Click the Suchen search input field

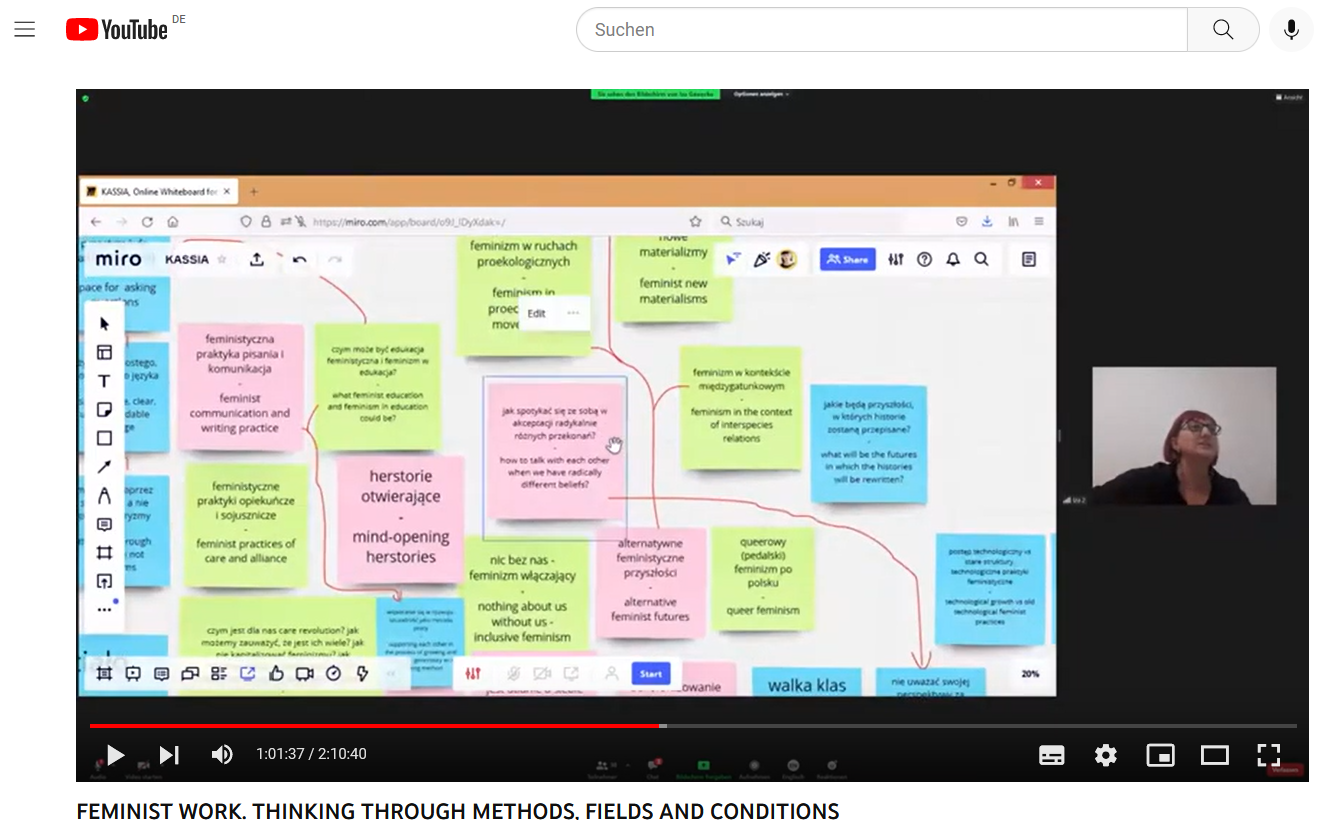880,30
